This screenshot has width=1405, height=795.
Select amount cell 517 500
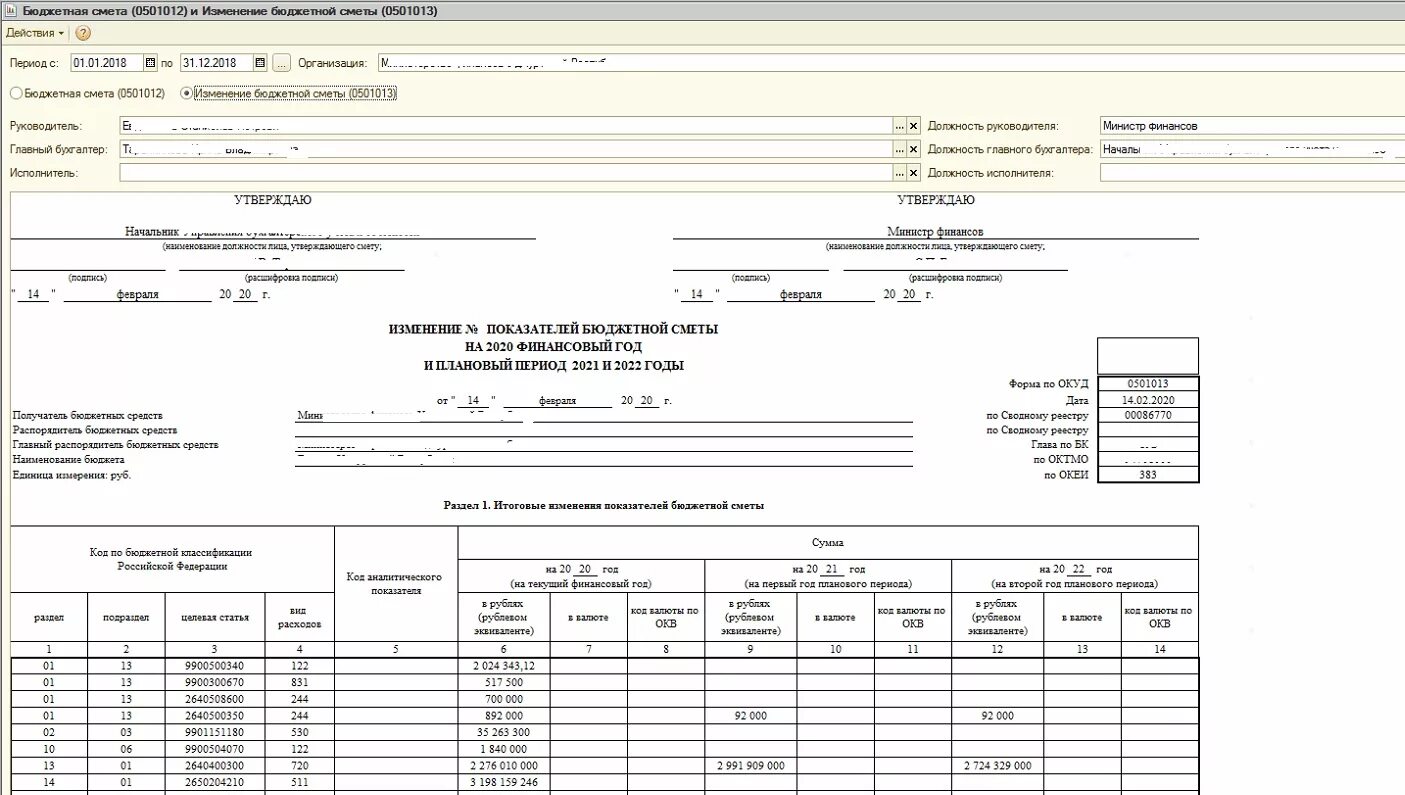tap(504, 682)
